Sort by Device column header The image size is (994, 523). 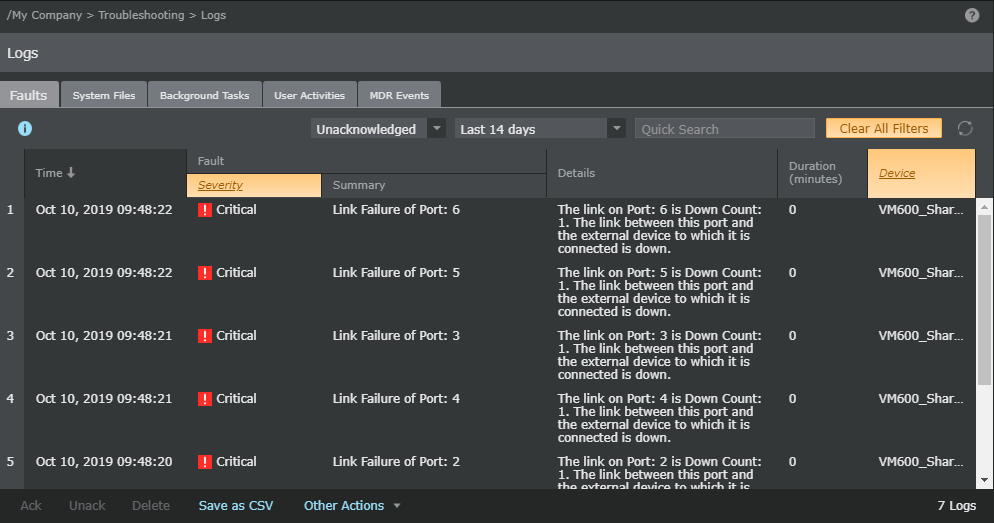(896, 173)
